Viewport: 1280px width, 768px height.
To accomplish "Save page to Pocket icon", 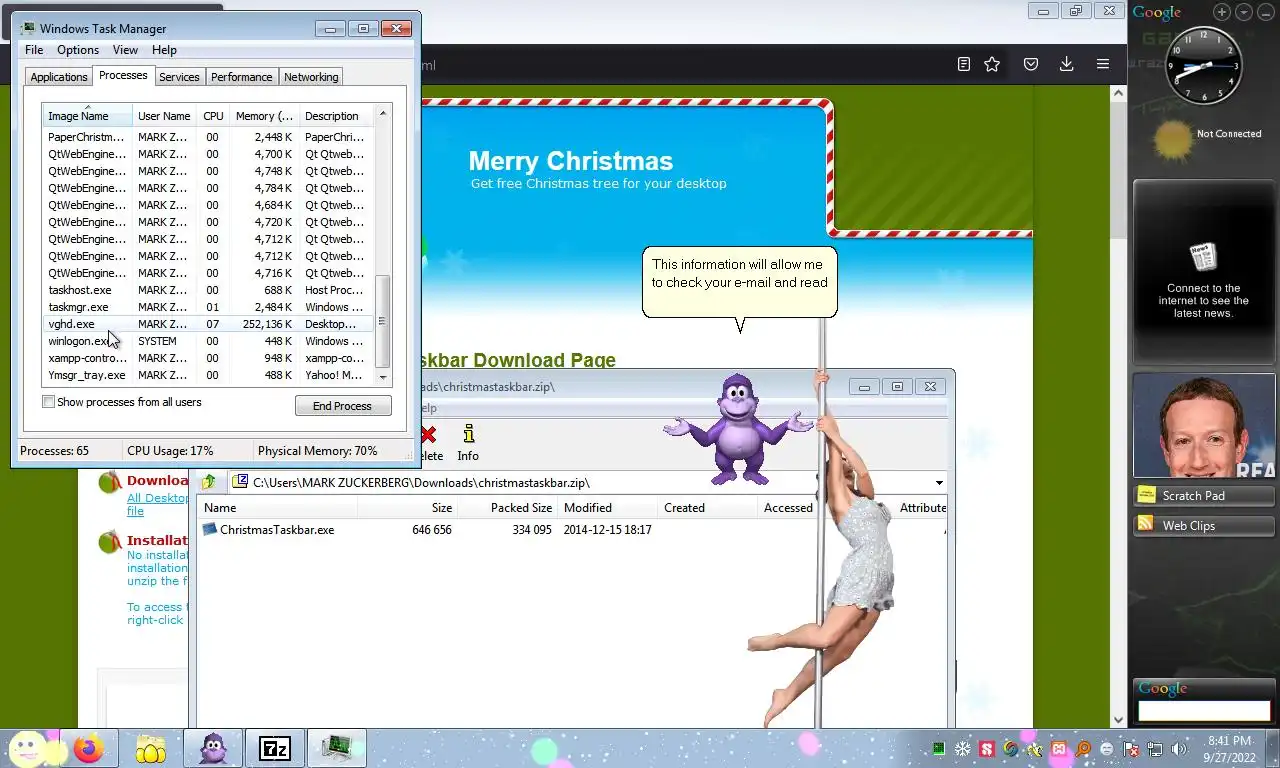I will point(1031,64).
